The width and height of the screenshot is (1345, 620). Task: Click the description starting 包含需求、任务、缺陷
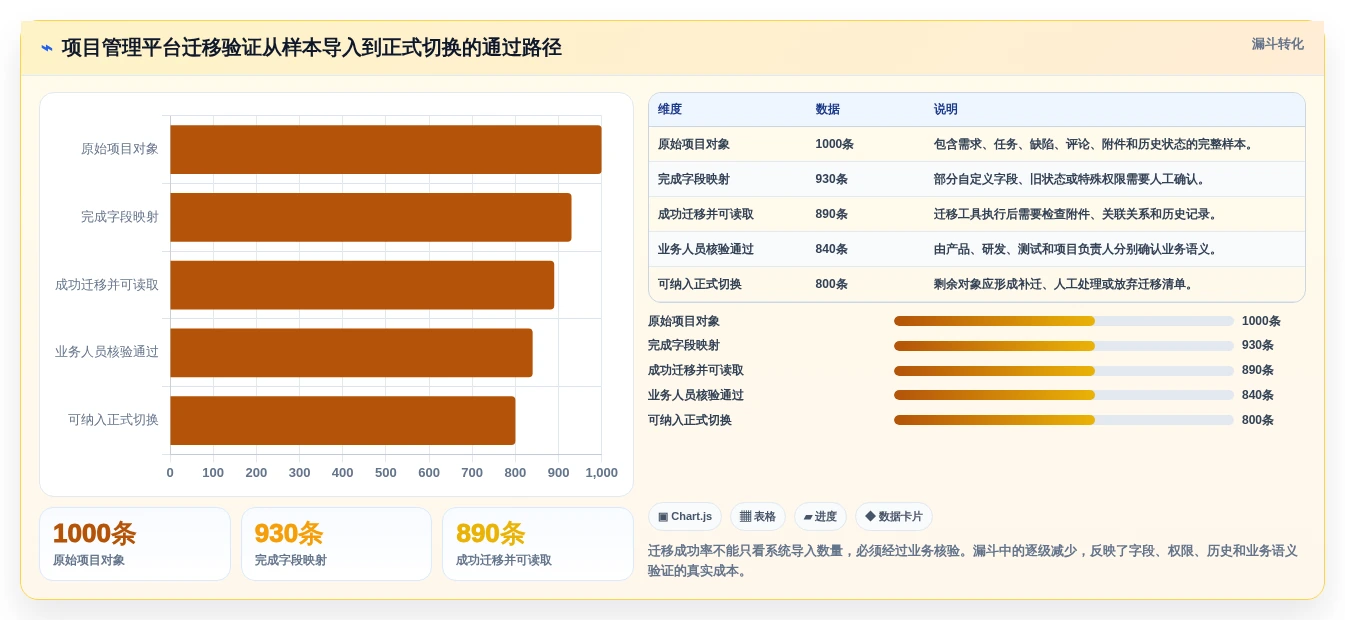coord(1095,144)
